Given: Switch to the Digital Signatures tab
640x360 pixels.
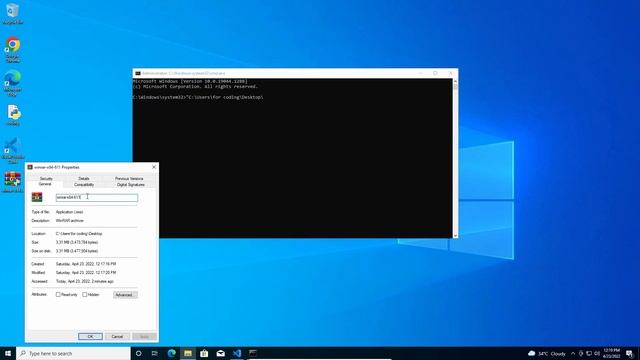Looking at the screenshot, I should (130, 185).
